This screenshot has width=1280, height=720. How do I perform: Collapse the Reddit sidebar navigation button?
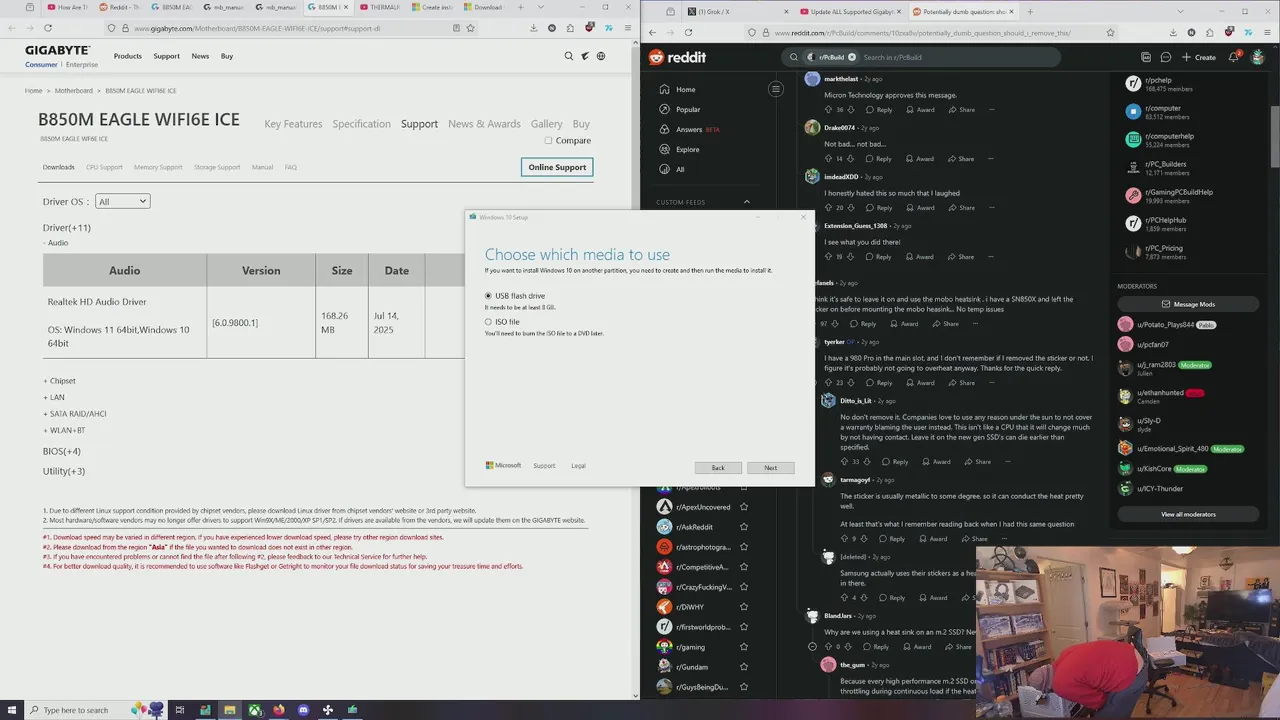click(x=775, y=89)
